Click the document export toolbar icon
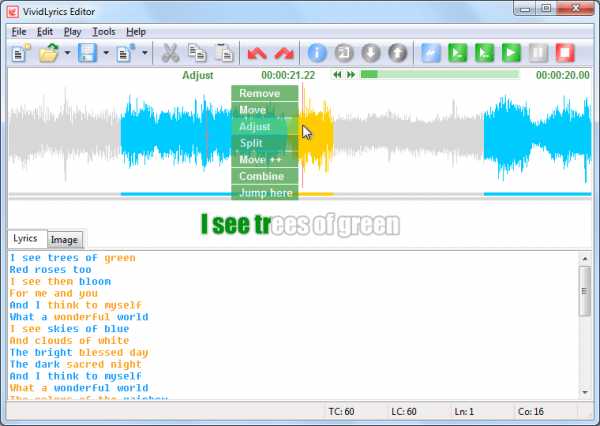Viewport: 600px width, 426px height. (126, 53)
